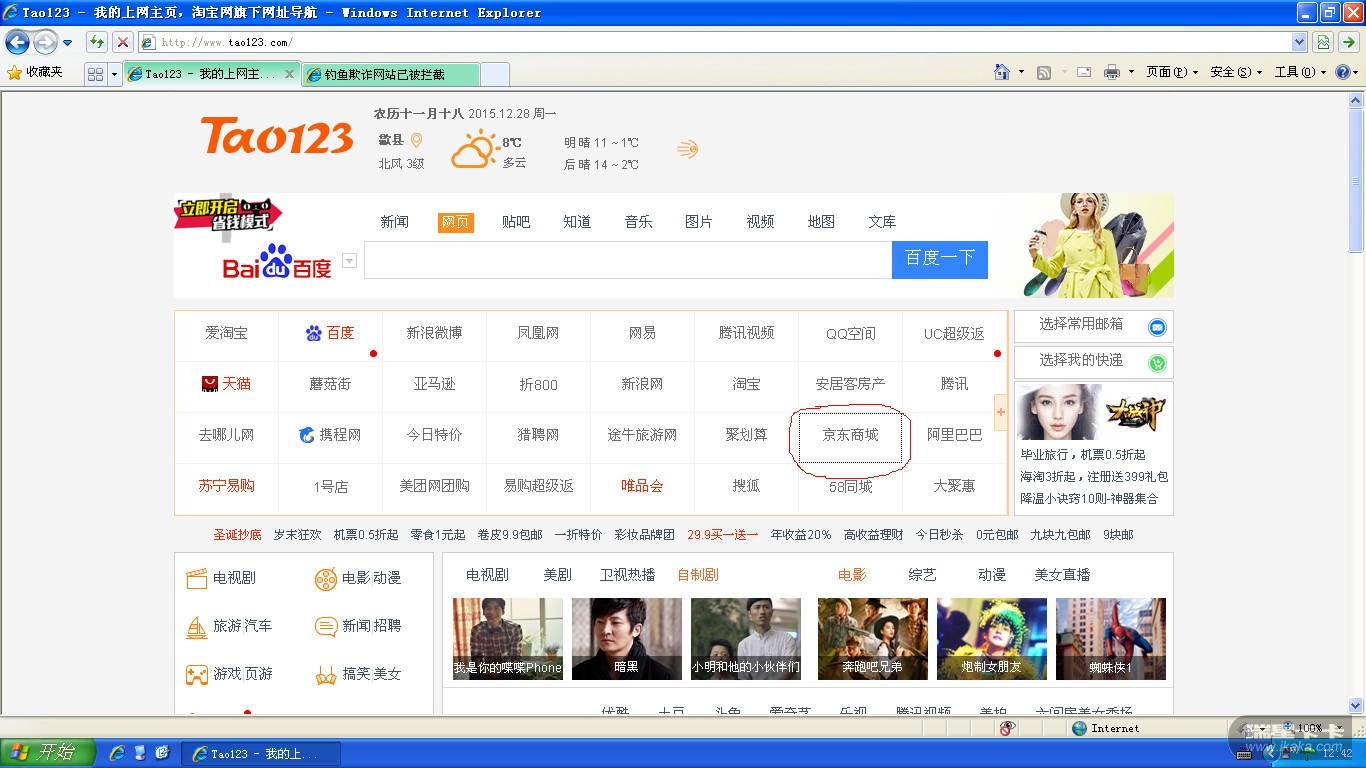Expand the address bar URL dropdown
This screenshot has height=768, width=1366.
[x=1299, y=42]
